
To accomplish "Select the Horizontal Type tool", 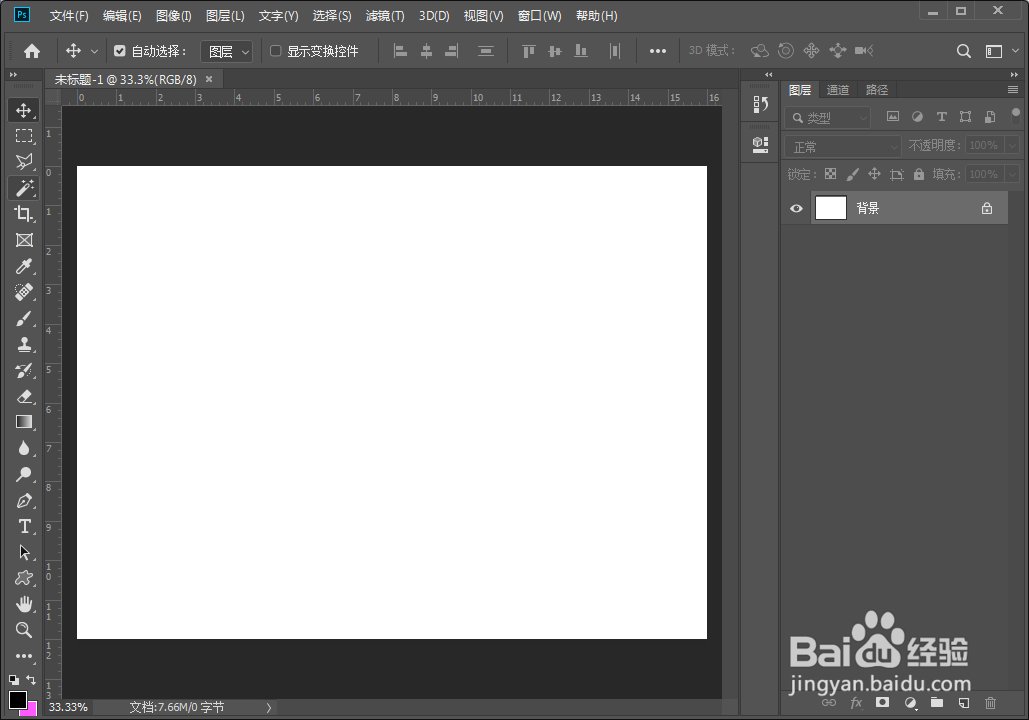I will tap(24, 526).
